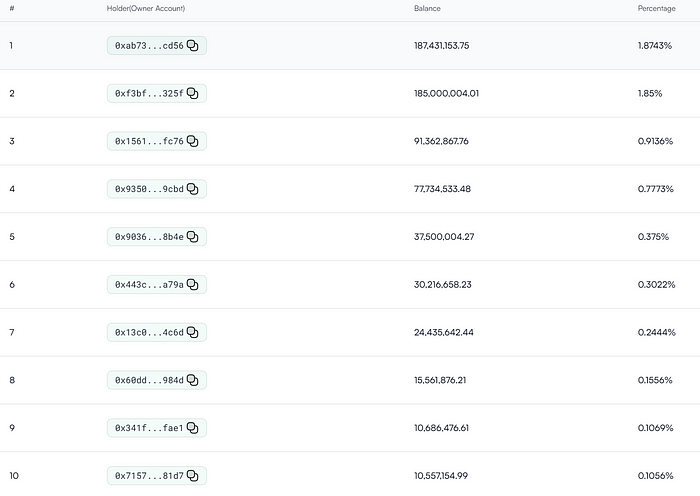Copy holder address 0x9350...9cbd
The height and width of the screenshot is (496, 700).
click(194, 189)
